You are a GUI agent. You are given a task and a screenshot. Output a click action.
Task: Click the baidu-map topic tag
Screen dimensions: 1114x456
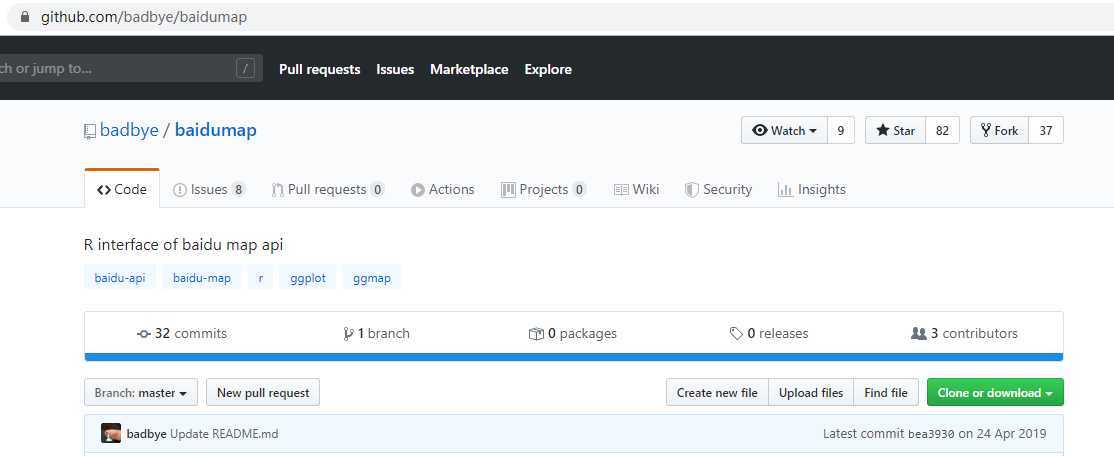(202, 278)
